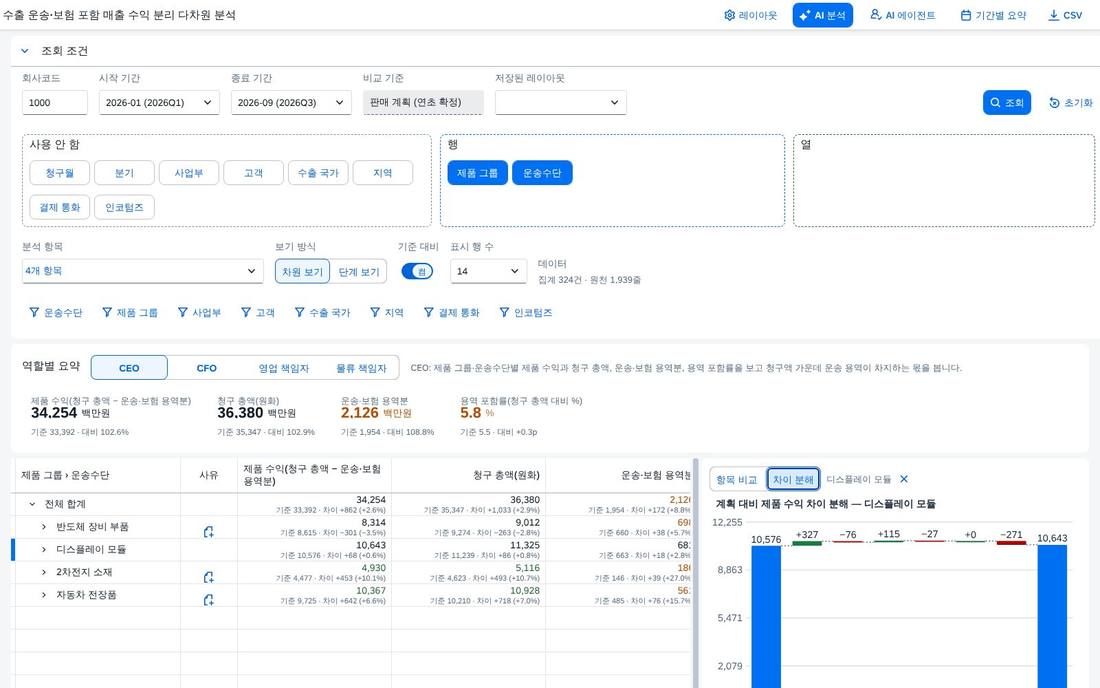Viewport: 1100px width, 688px height.
Task: Open the 표시 행 수 dropdown
Action: click(488, 271)
